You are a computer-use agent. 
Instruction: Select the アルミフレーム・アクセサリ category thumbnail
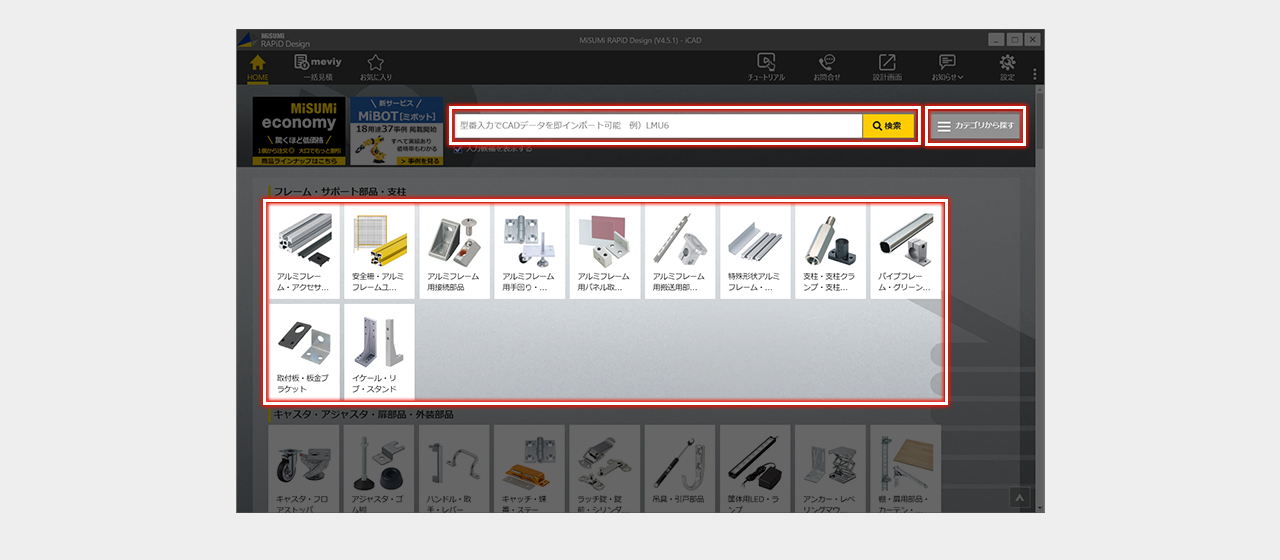pyautogui.click(x=304, y=252)
